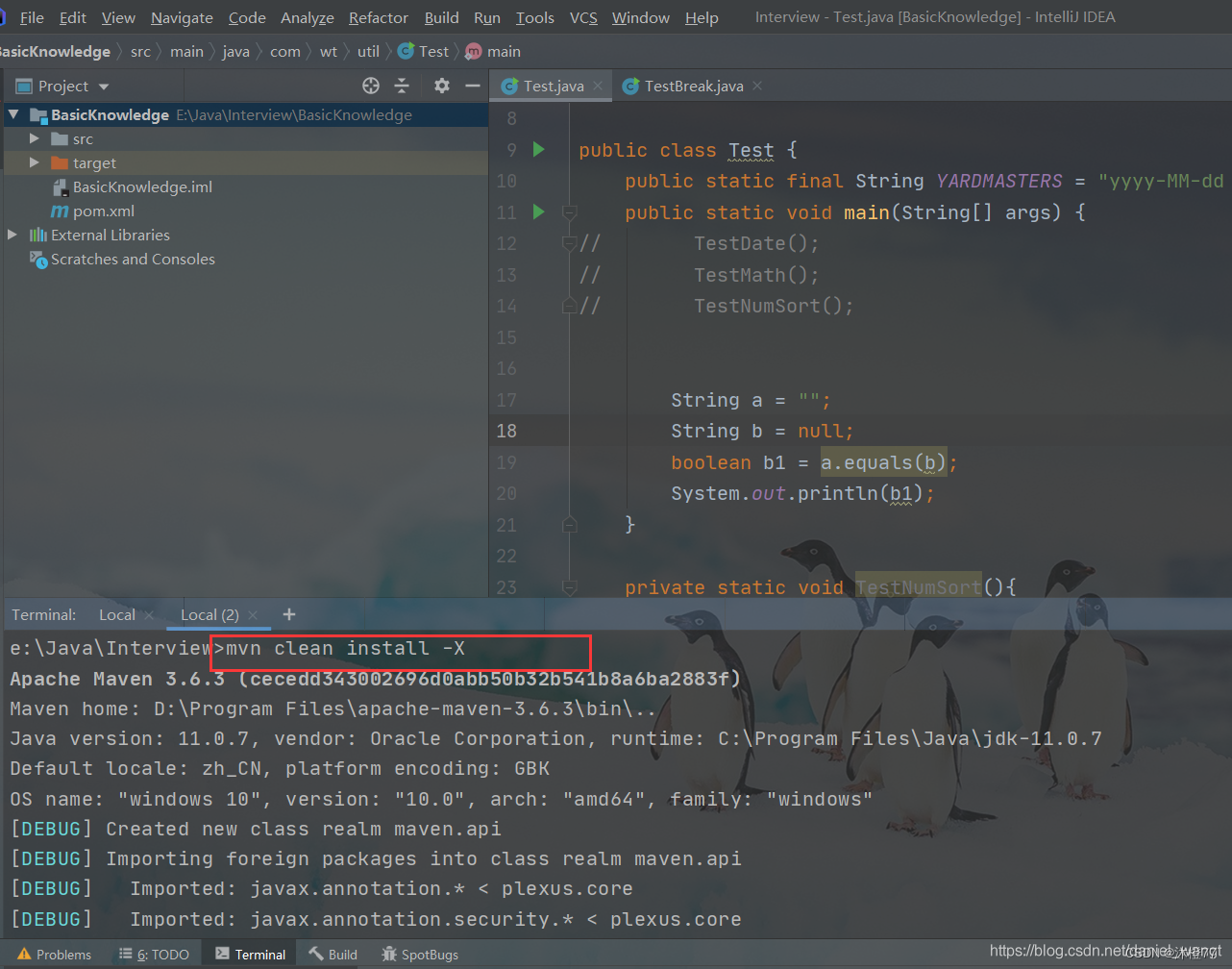Close the Local terminal session tab
This screenshot has width=1232, height=969.
[x=147, y=614]
